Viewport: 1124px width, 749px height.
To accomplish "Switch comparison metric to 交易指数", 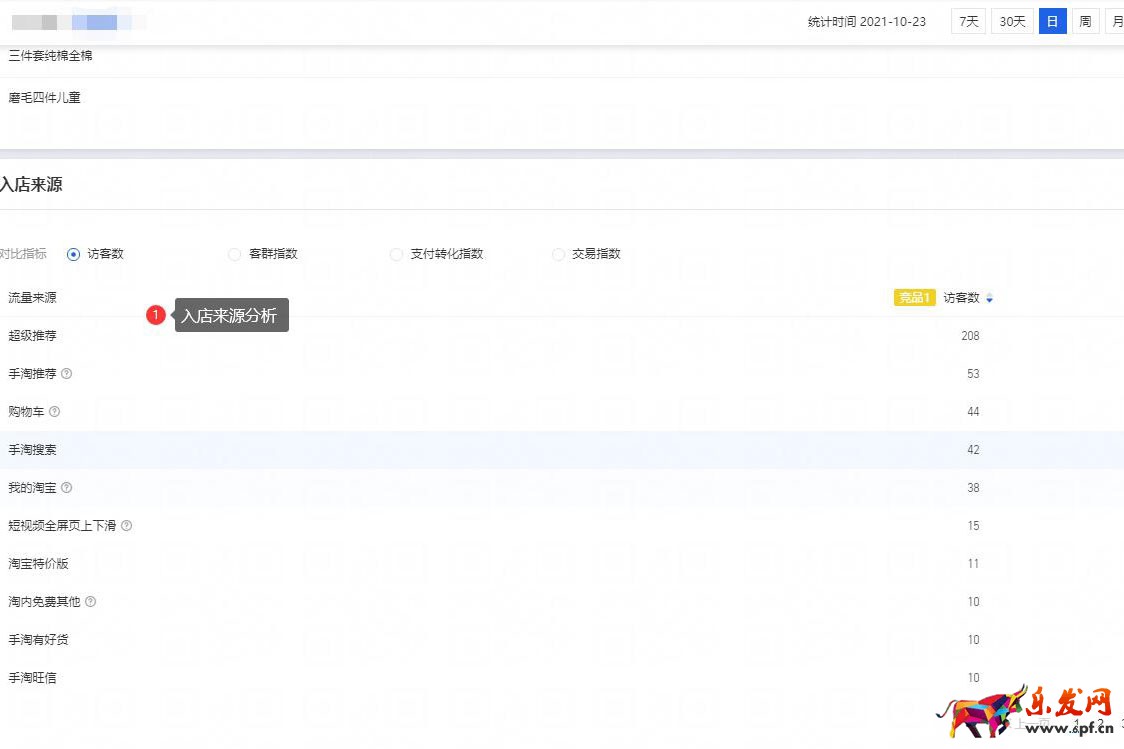I will coord(559,254).
